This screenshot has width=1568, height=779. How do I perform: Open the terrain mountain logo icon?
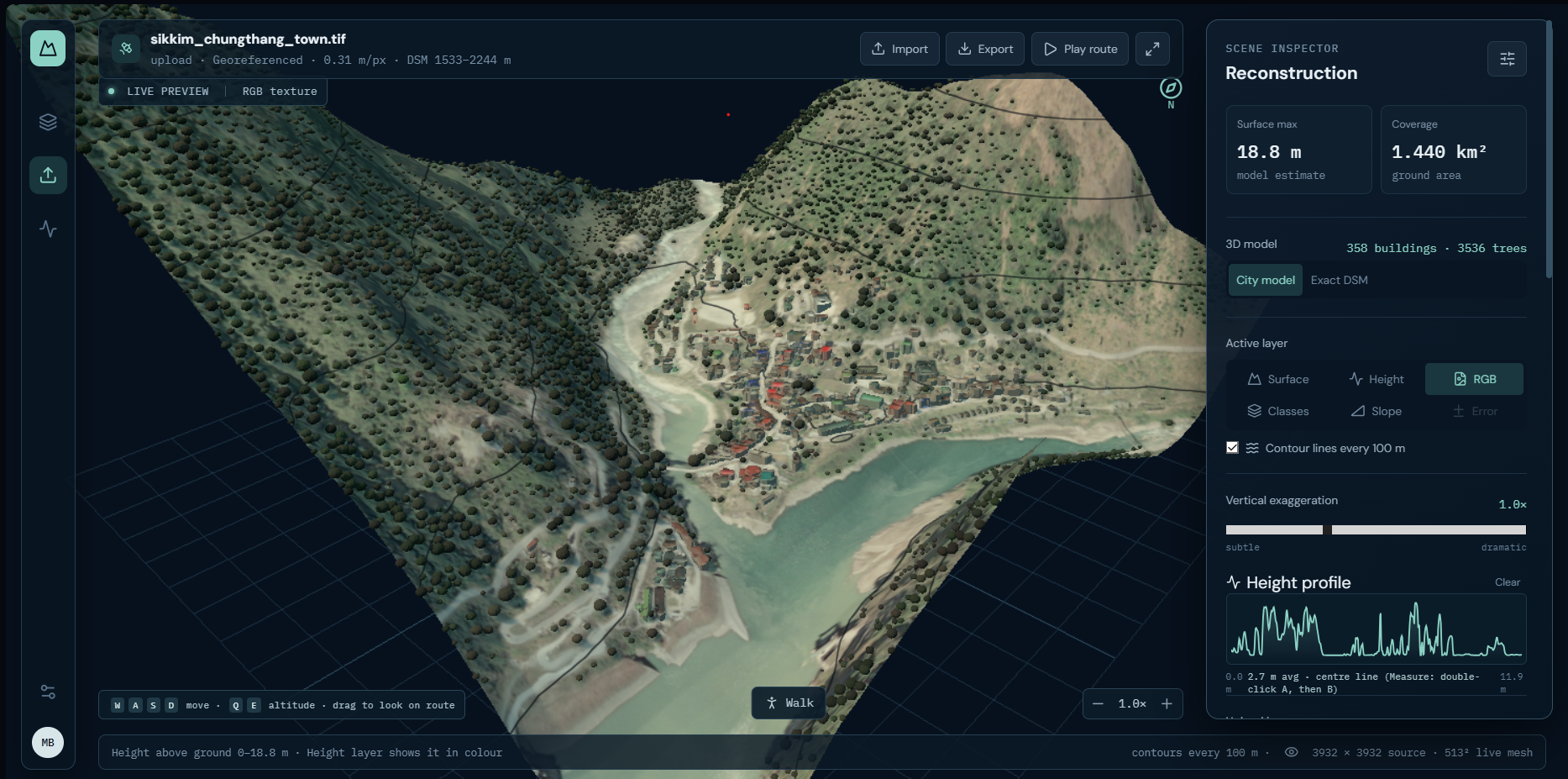pyautogui.click(x=48, y=49)
